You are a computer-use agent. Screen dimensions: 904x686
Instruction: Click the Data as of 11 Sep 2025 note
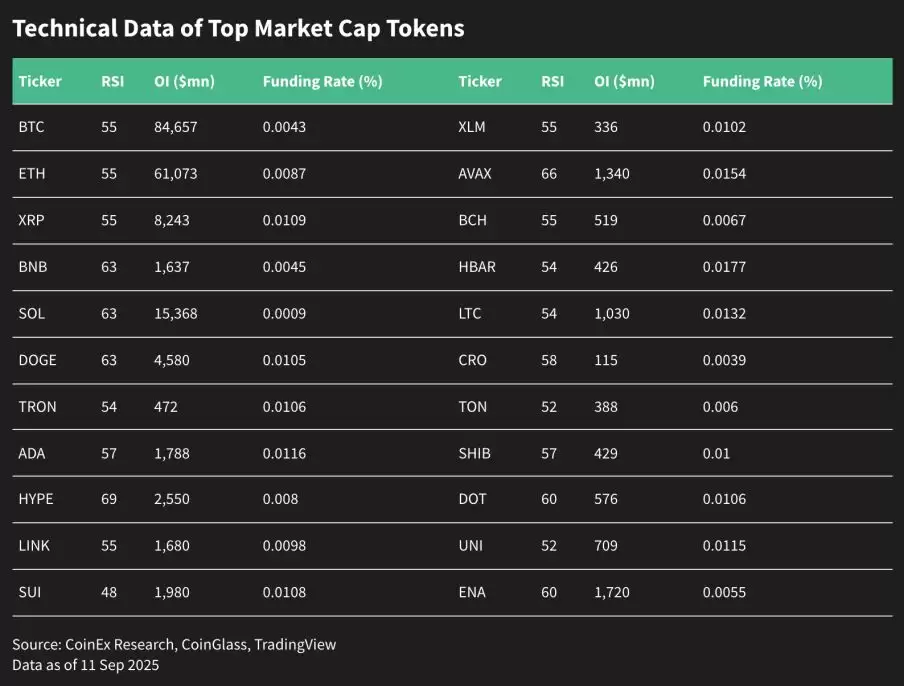coord(85,665)
